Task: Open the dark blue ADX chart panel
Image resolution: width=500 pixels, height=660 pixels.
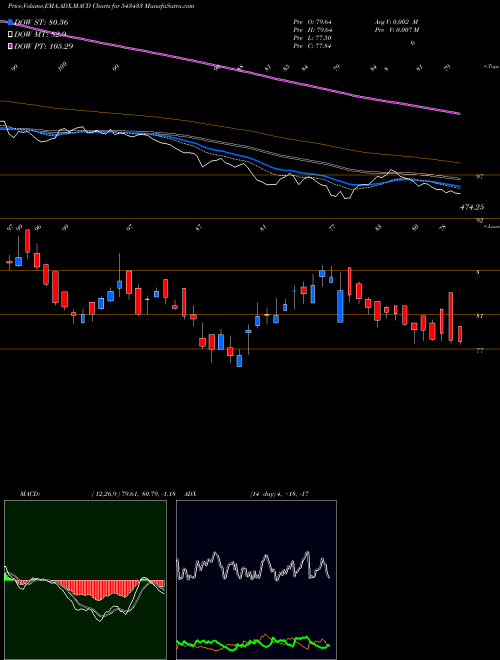Action: click(x=256, y=580)
